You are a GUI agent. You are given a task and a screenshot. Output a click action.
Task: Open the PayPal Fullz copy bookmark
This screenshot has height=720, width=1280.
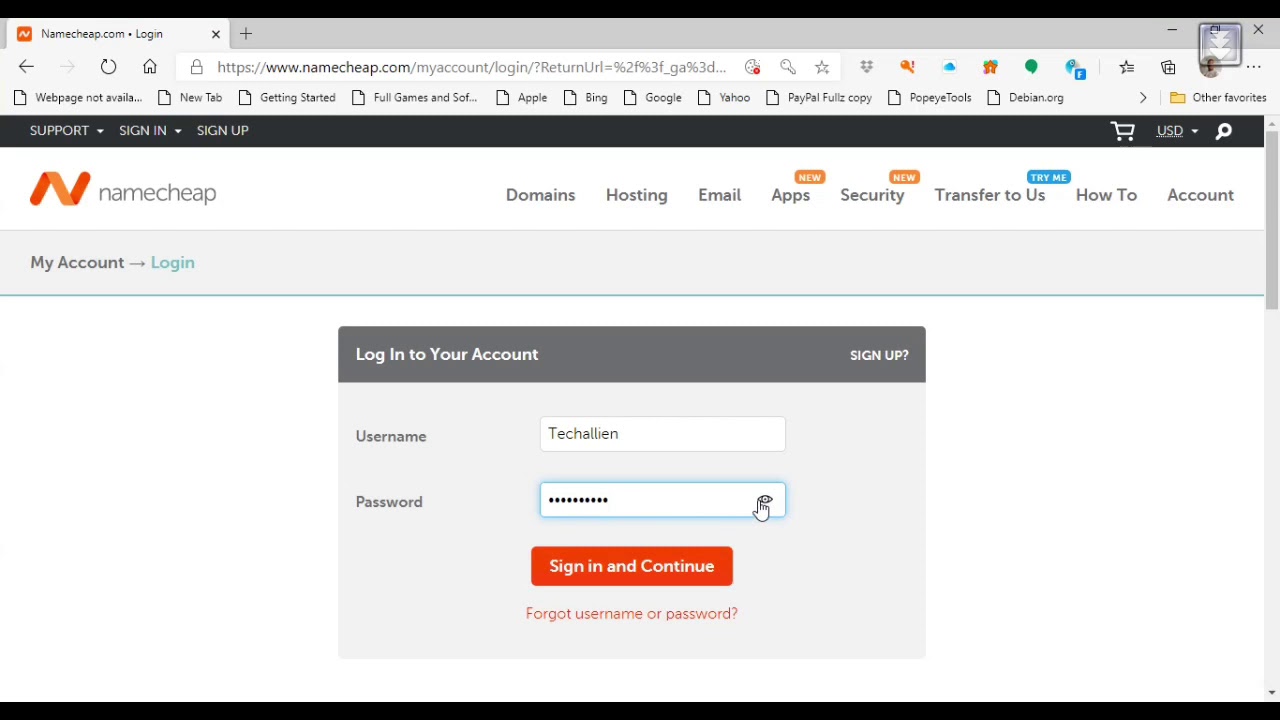click(819, 98)
